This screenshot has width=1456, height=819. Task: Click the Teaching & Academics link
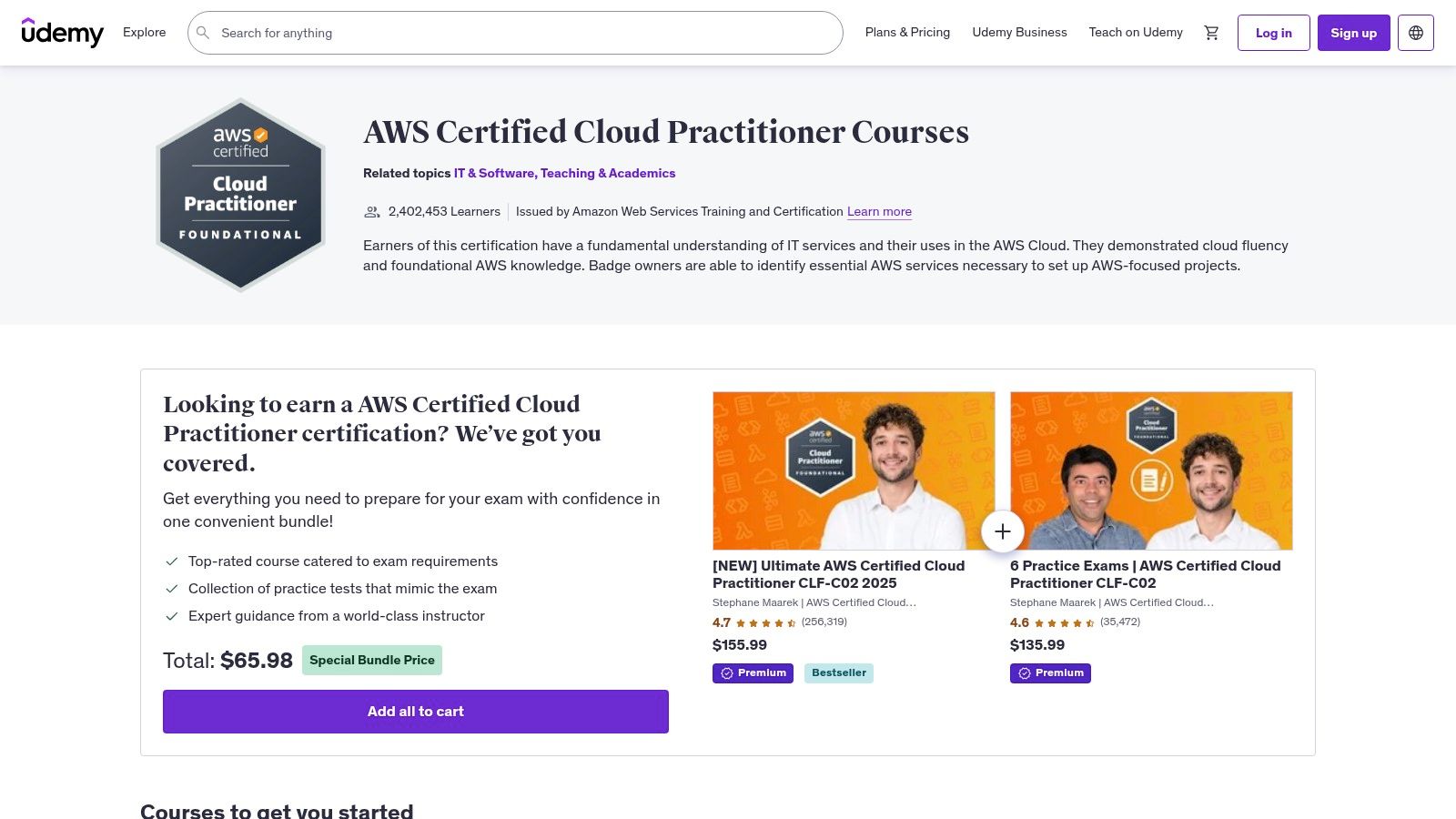click(607, 173)
